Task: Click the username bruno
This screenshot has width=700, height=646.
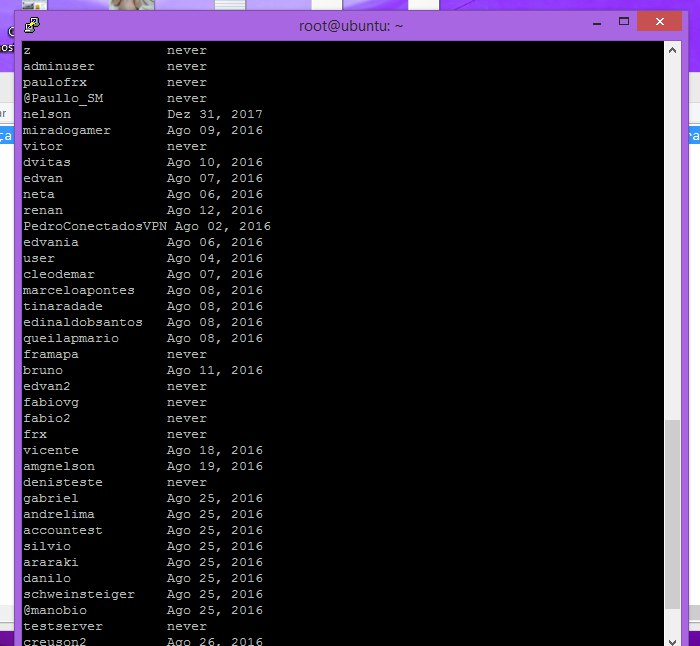Action: click(43, 371)
